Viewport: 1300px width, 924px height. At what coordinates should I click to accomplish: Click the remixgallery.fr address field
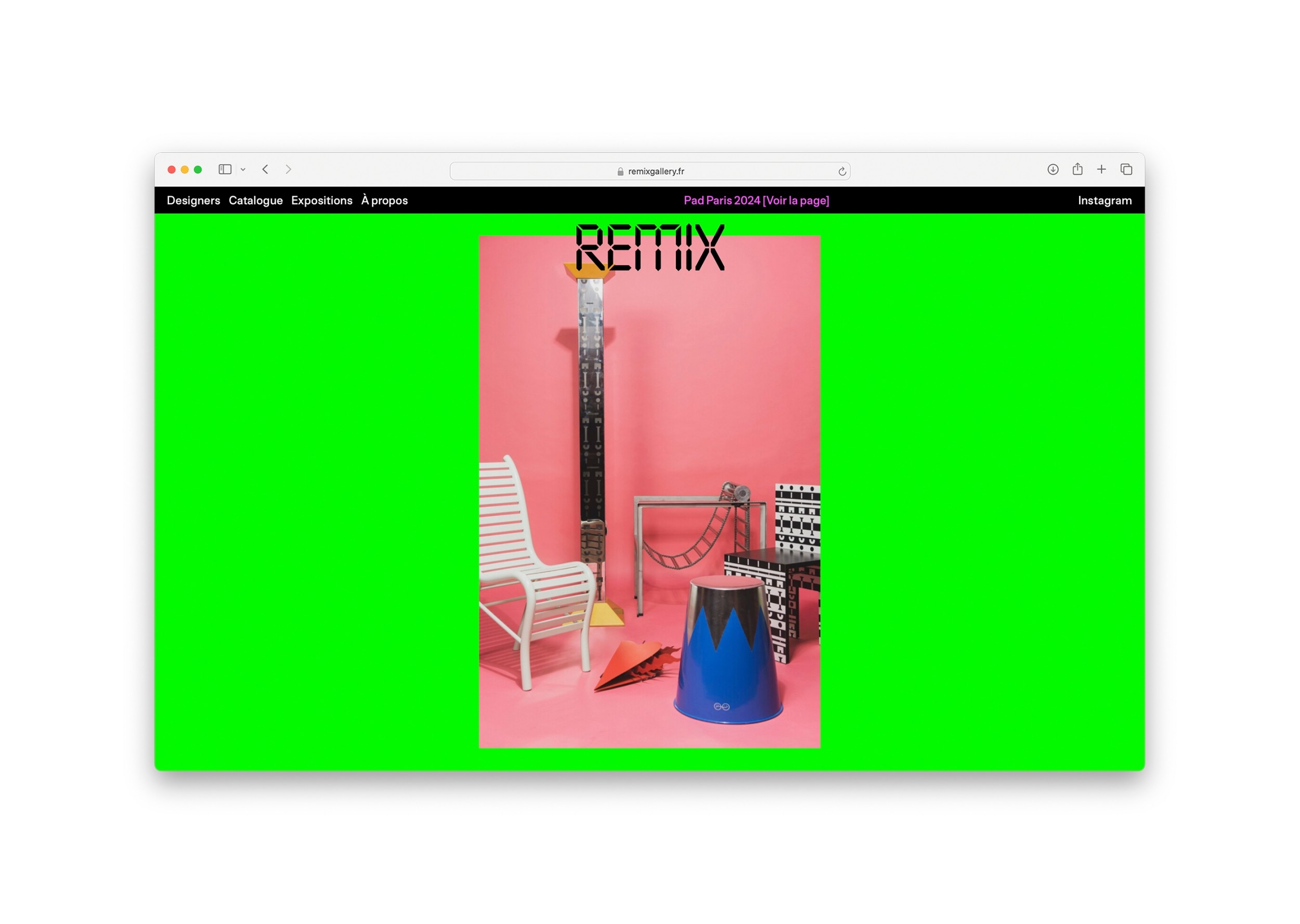tap(656, 171)
